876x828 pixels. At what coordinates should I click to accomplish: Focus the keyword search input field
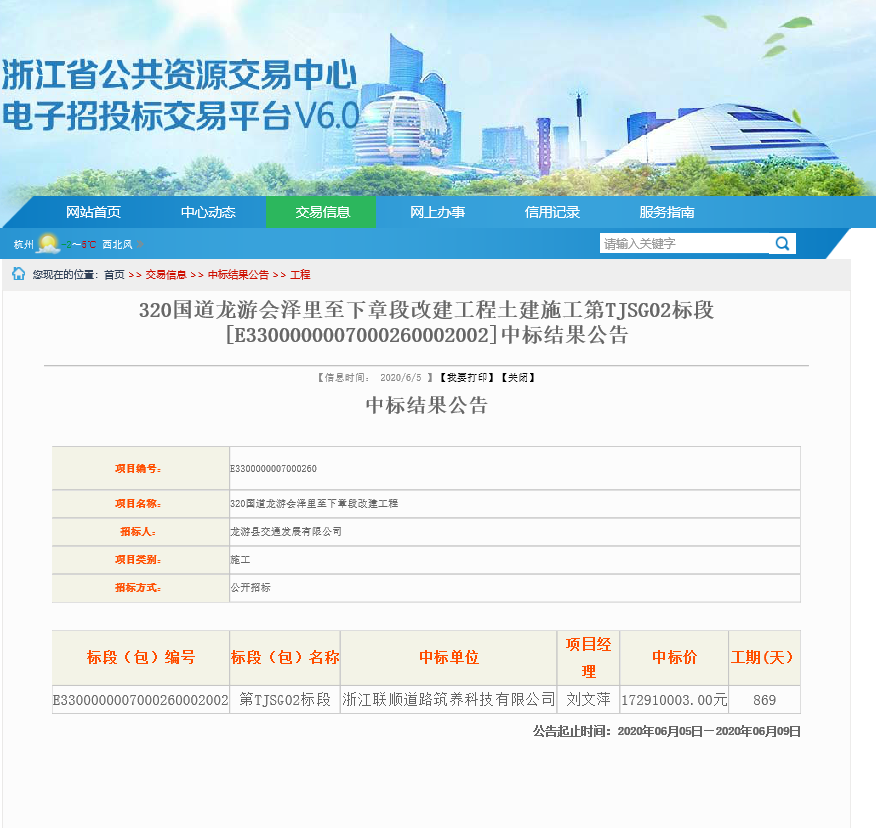tap(684, 243)
